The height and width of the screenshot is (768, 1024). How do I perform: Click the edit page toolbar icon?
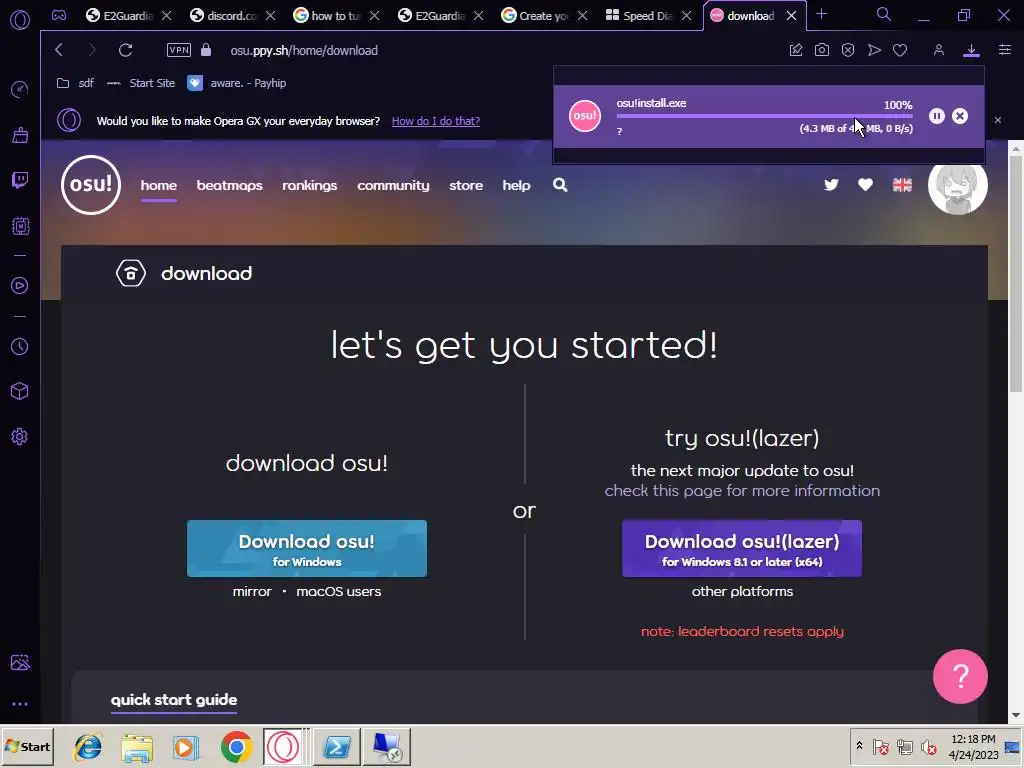795,50
